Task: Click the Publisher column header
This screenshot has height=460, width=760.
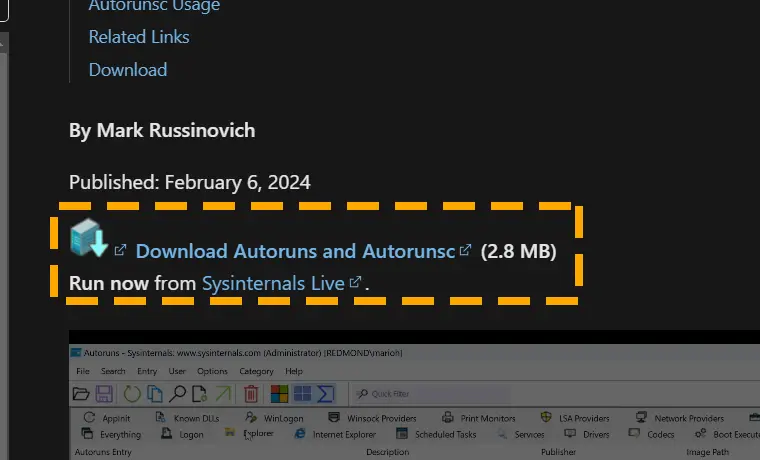Action: 558,452
